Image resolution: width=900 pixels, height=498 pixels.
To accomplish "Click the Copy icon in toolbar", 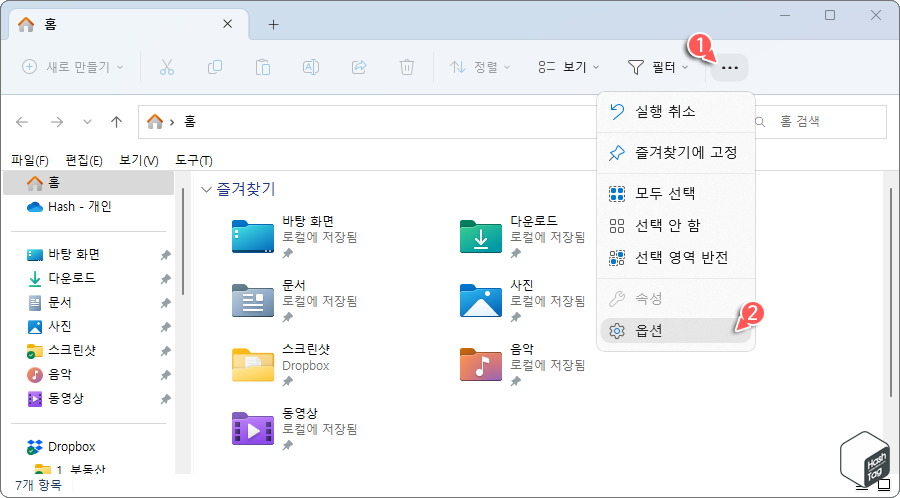I will coord(215,67).
